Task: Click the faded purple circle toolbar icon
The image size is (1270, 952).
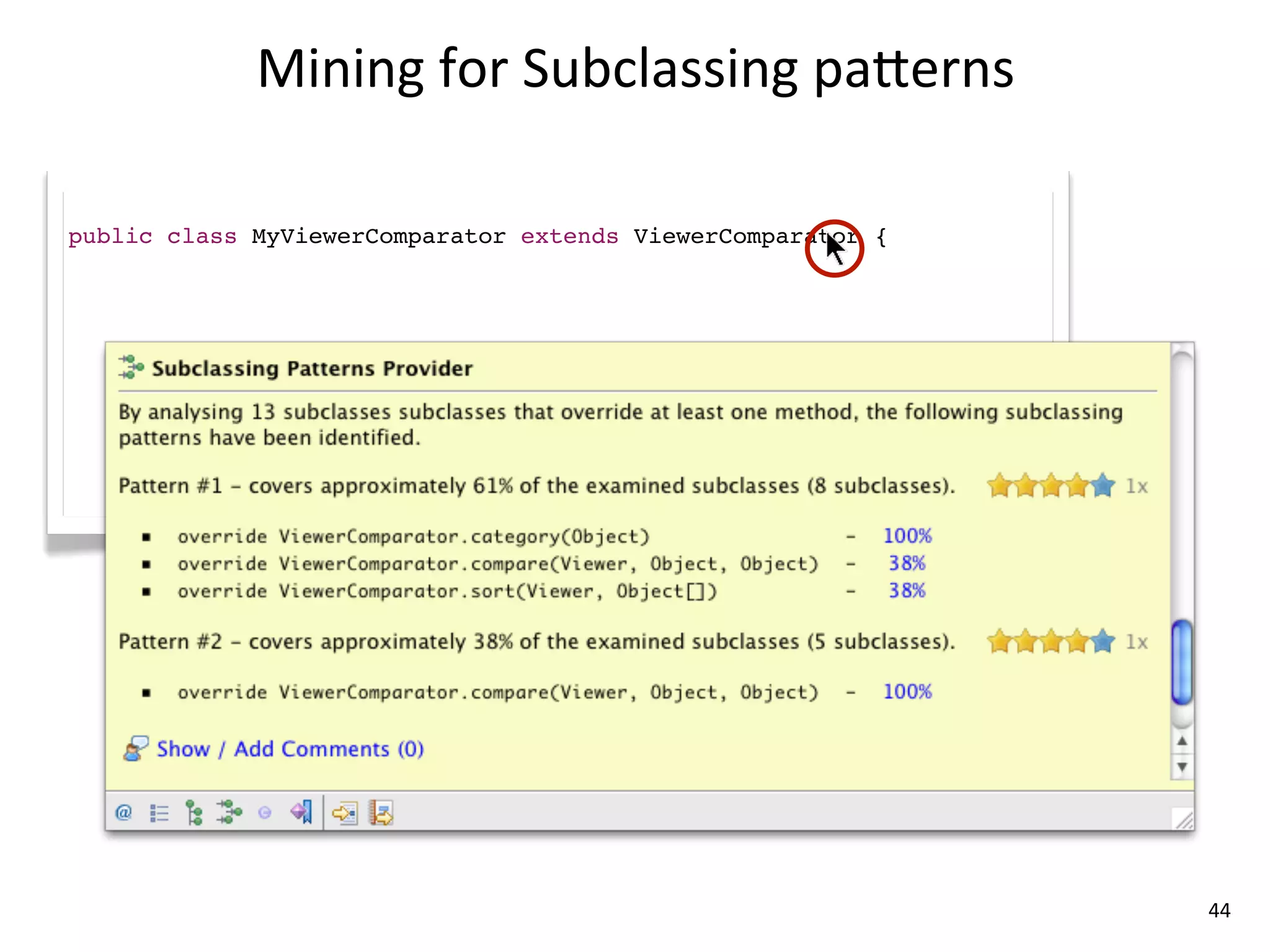Action: (x=265, y=813)
